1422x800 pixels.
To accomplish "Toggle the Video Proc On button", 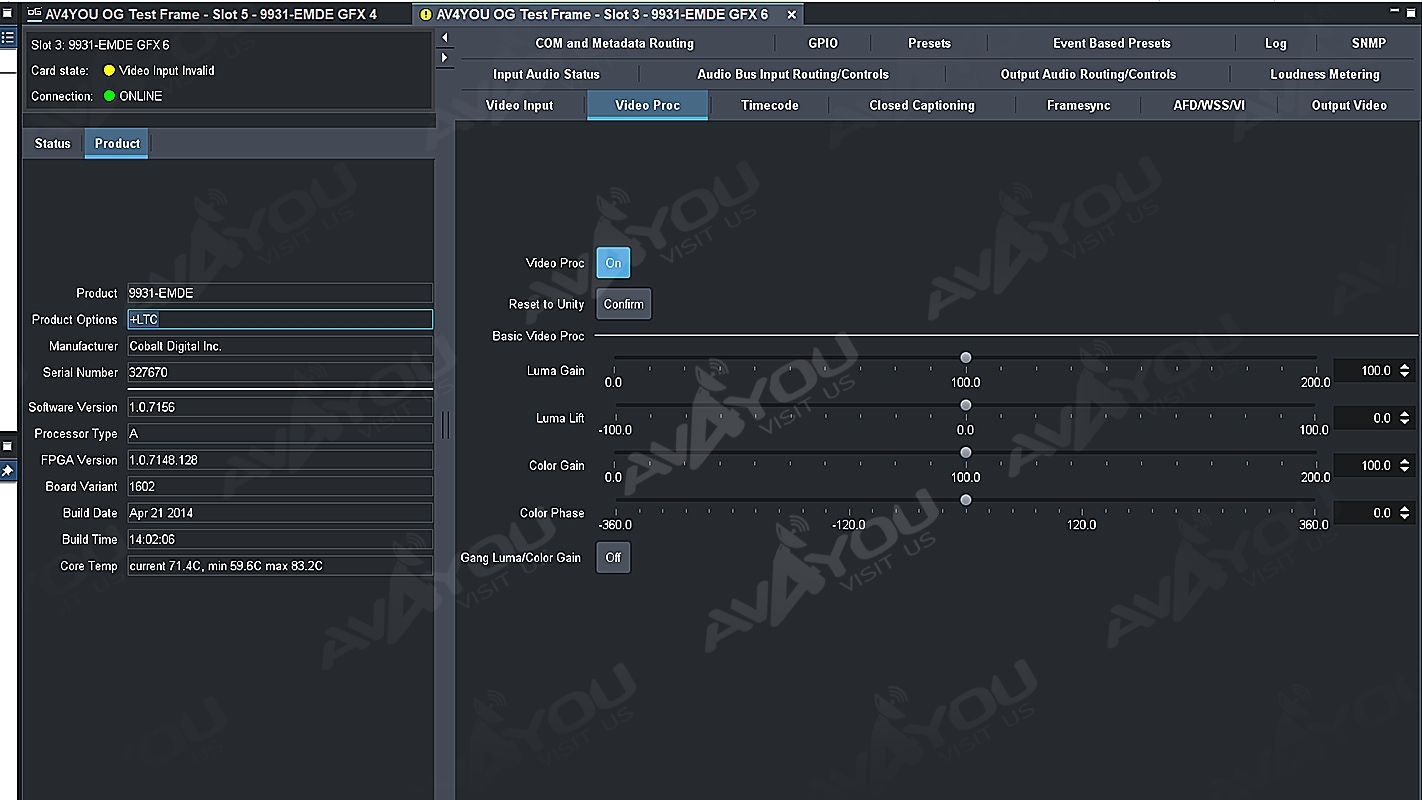I will coord(613,263).
